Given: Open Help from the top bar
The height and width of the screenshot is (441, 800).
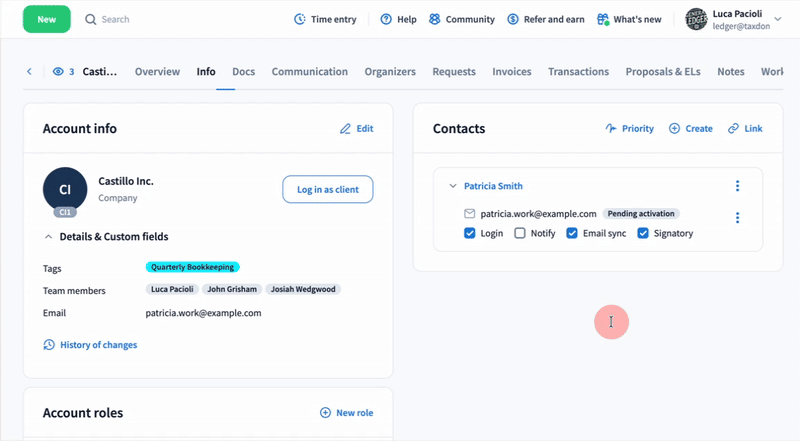Looking at the screenshot, I should pos(386,19).
